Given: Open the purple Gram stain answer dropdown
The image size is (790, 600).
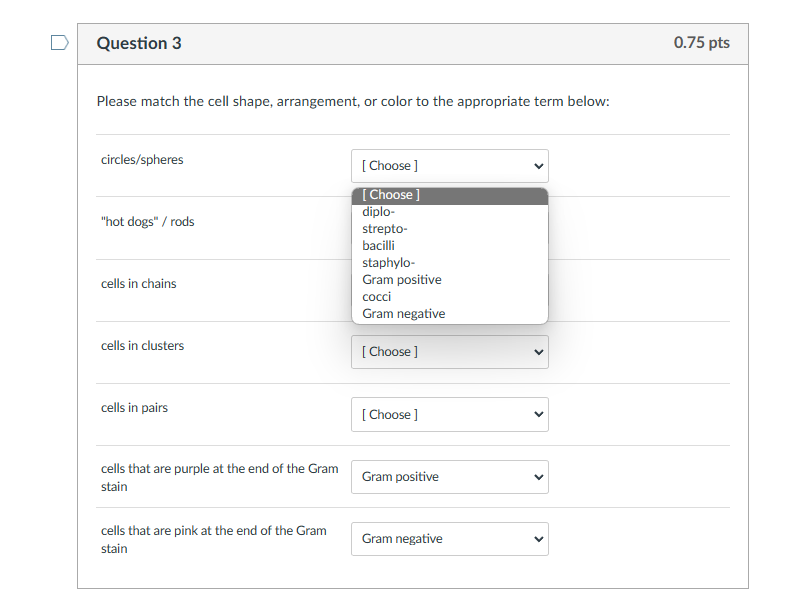Looking at the screenshot, I should (449, 477).
